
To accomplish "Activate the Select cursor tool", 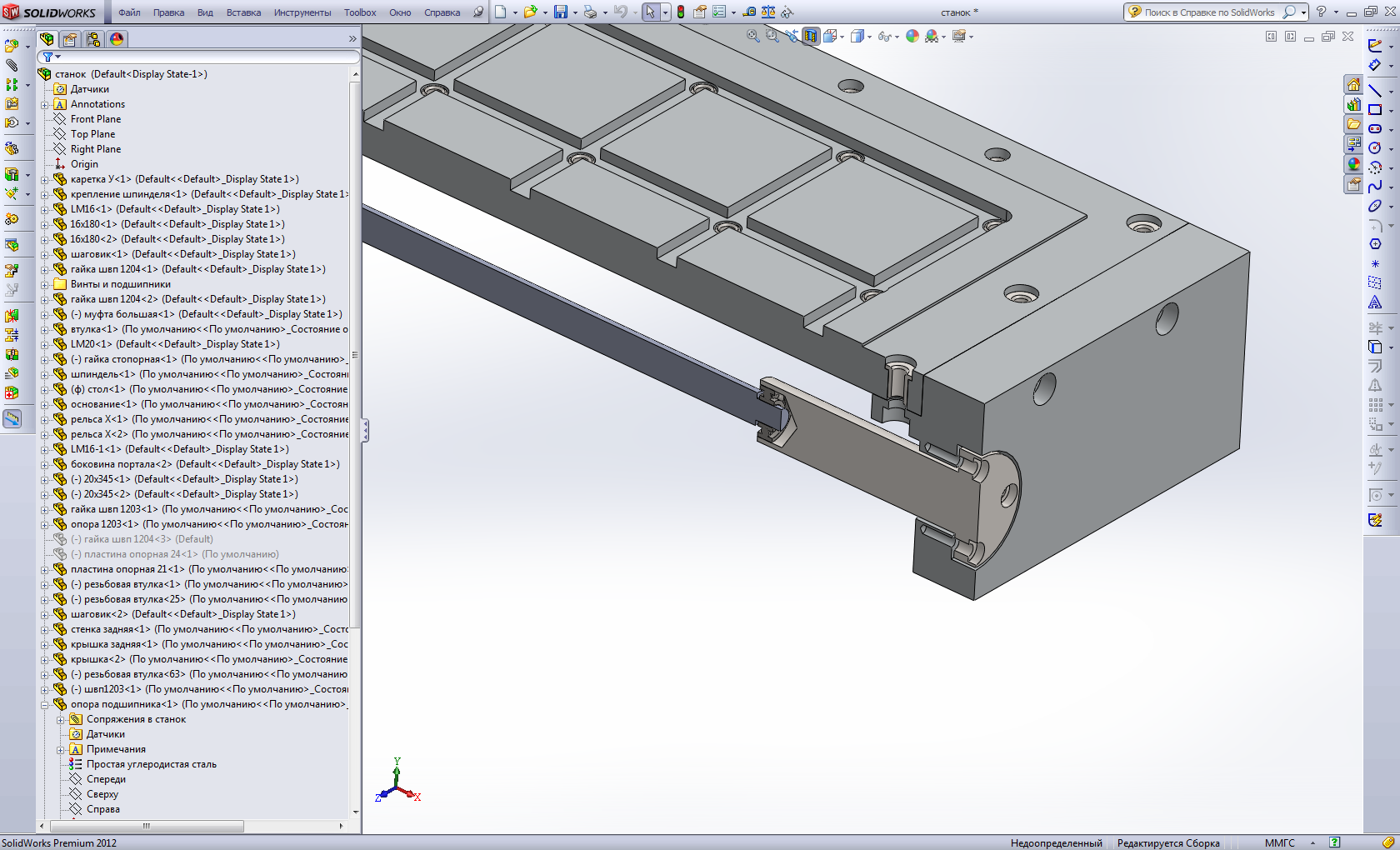I will click(651, 12).
